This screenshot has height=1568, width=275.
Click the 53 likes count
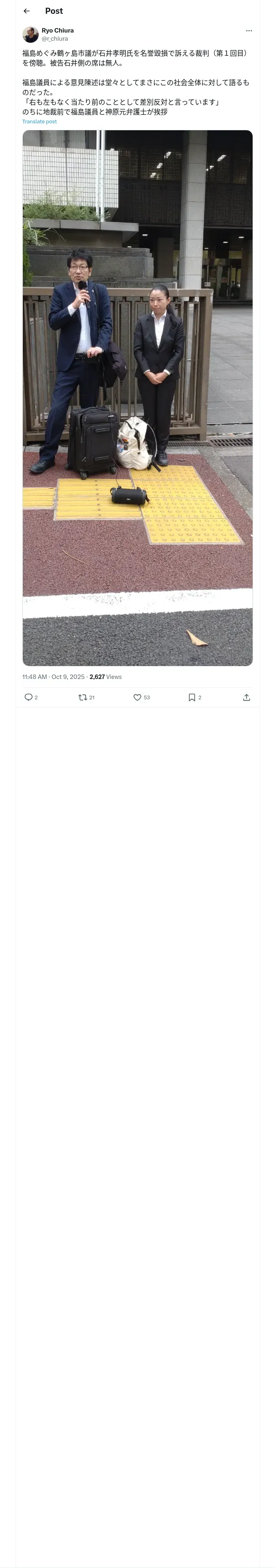147,698
